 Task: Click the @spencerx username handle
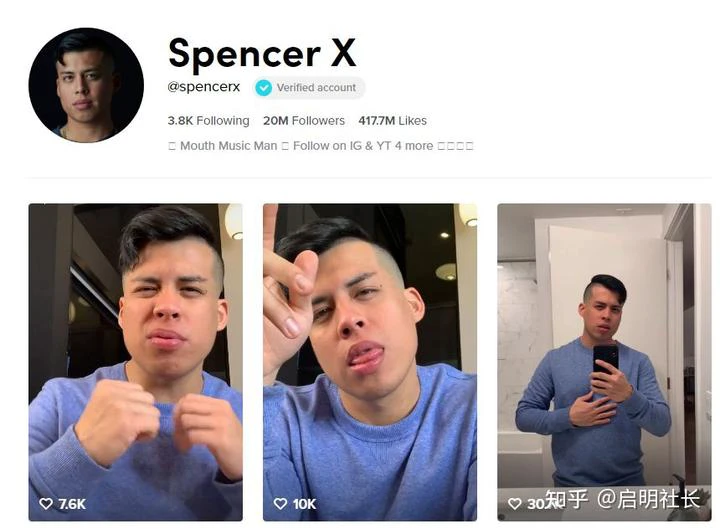(x=204, y=87)
